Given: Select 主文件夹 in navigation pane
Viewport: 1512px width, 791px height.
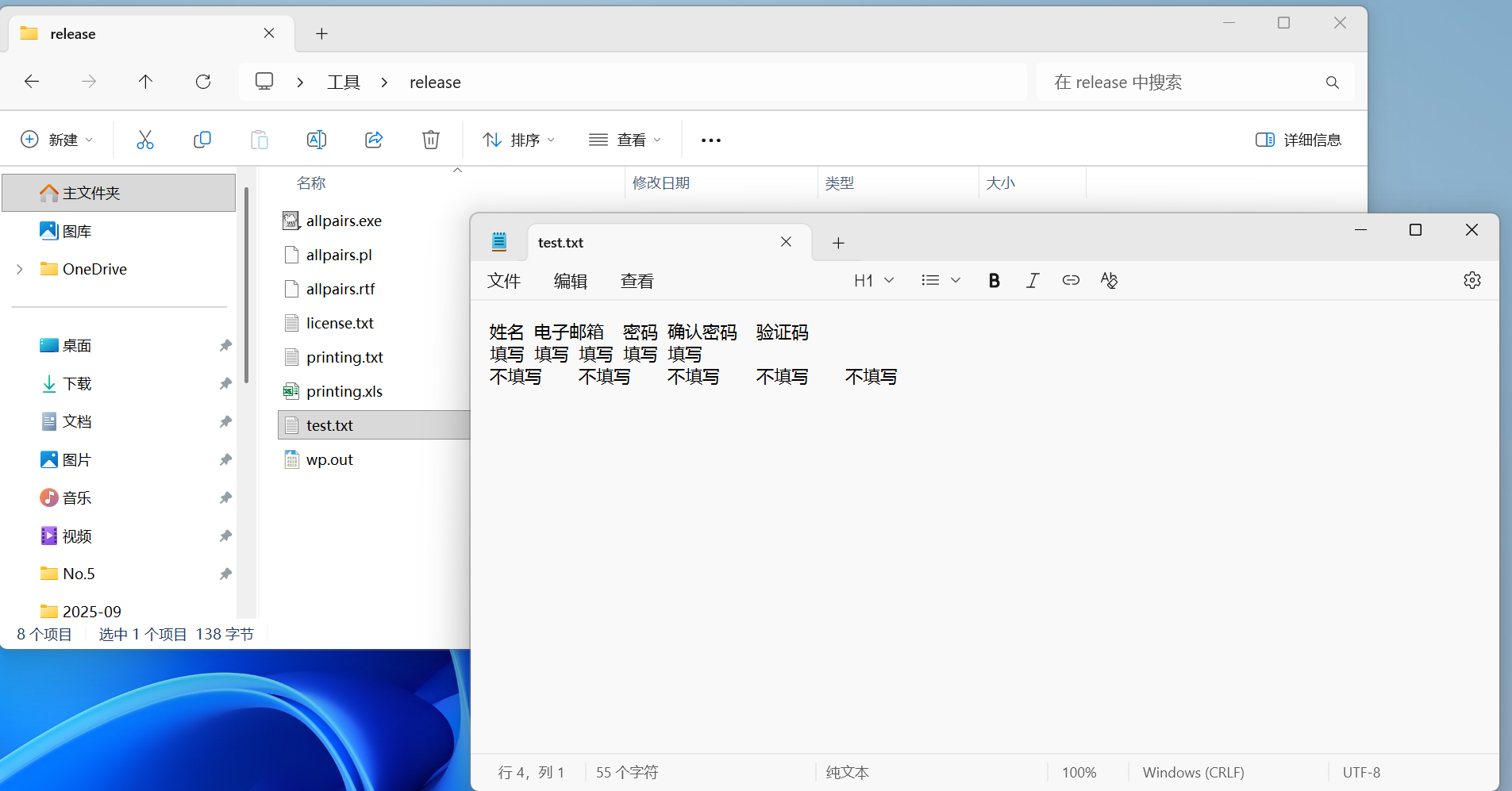Looking at the screenshot, I should coord(119,193).
